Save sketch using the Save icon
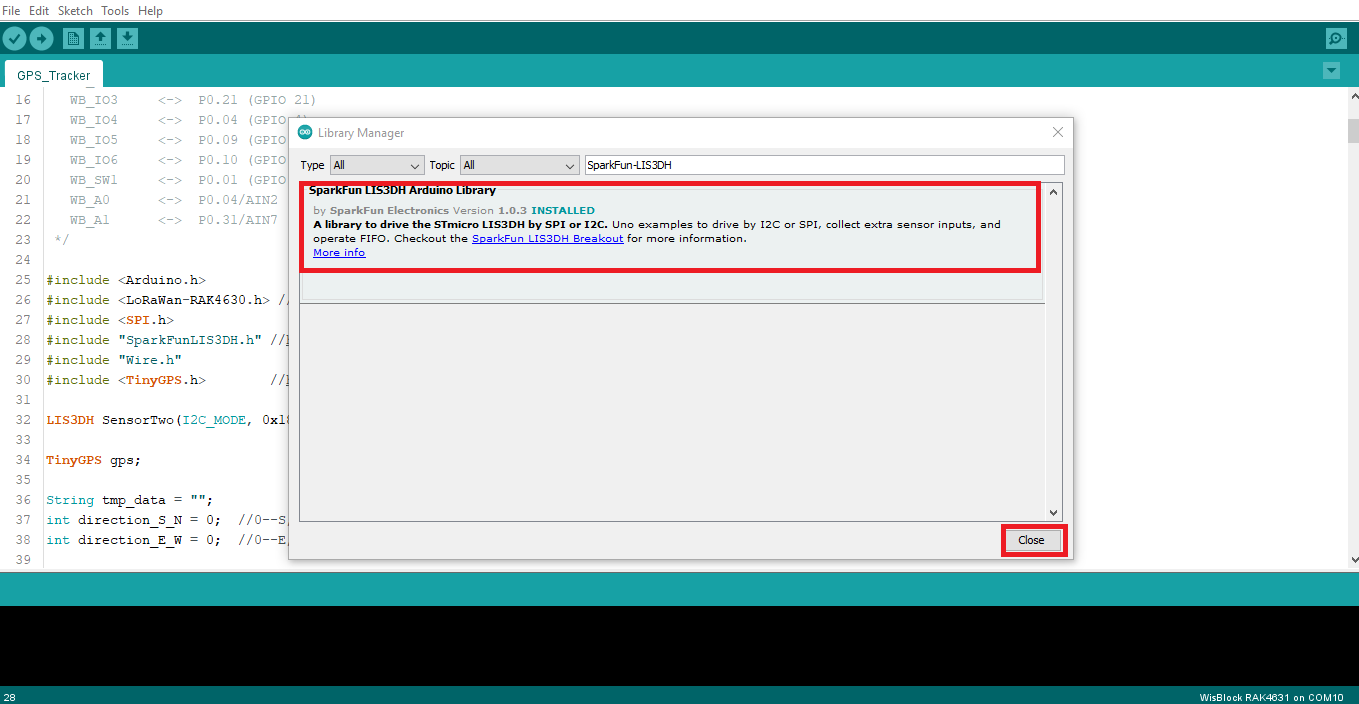Viewport: 1359px width, 704px height. click(x=127, y=38)
